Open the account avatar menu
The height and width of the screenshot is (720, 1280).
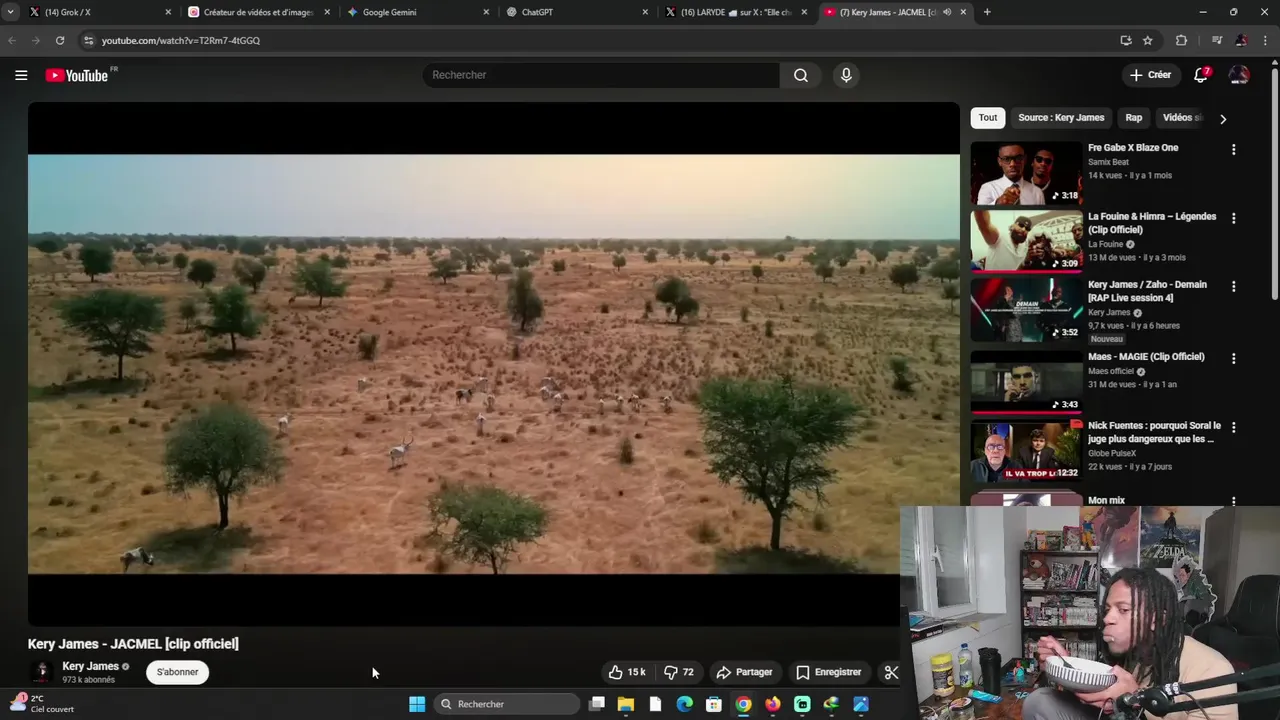pyautogui.click(x=1239, y=75)
